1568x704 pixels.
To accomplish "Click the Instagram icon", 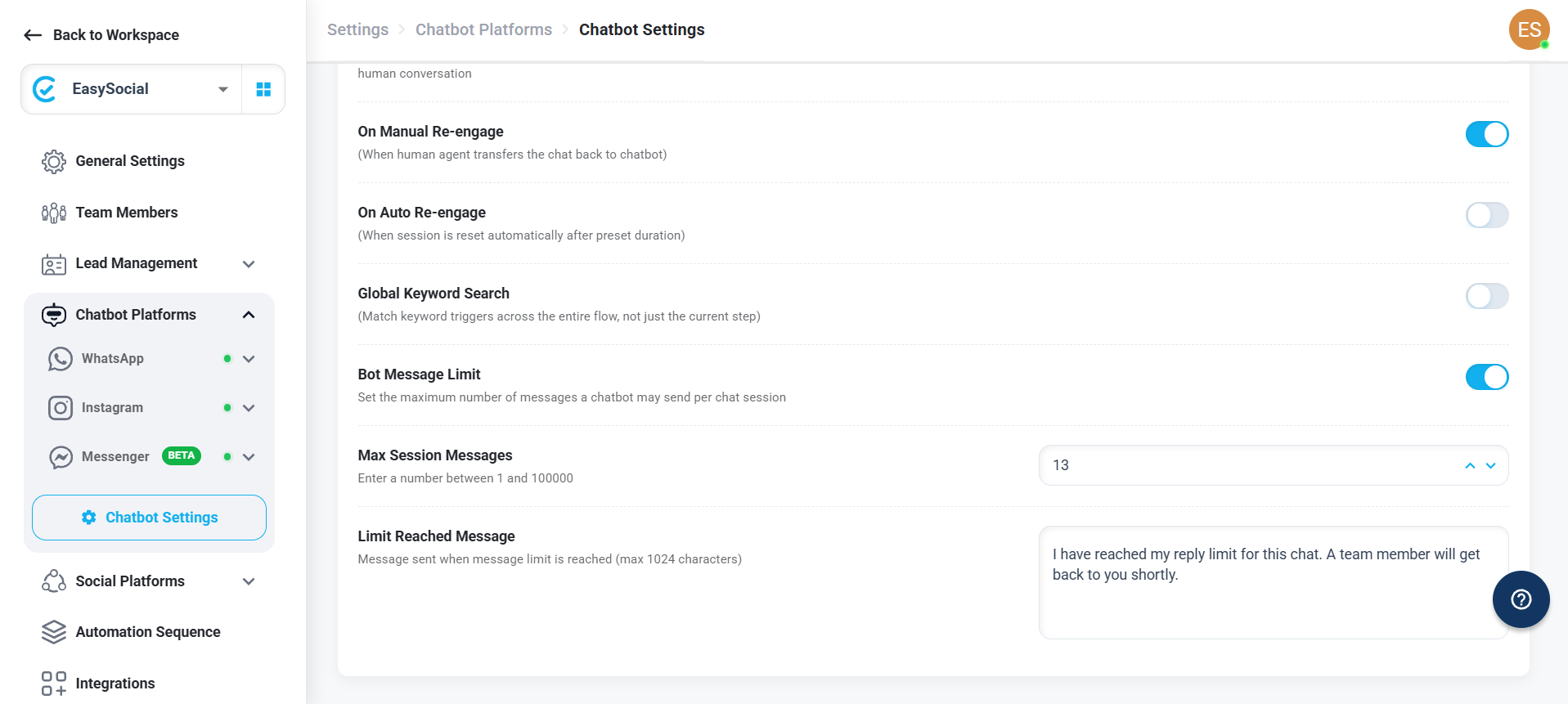I will [x=61, y=408].
